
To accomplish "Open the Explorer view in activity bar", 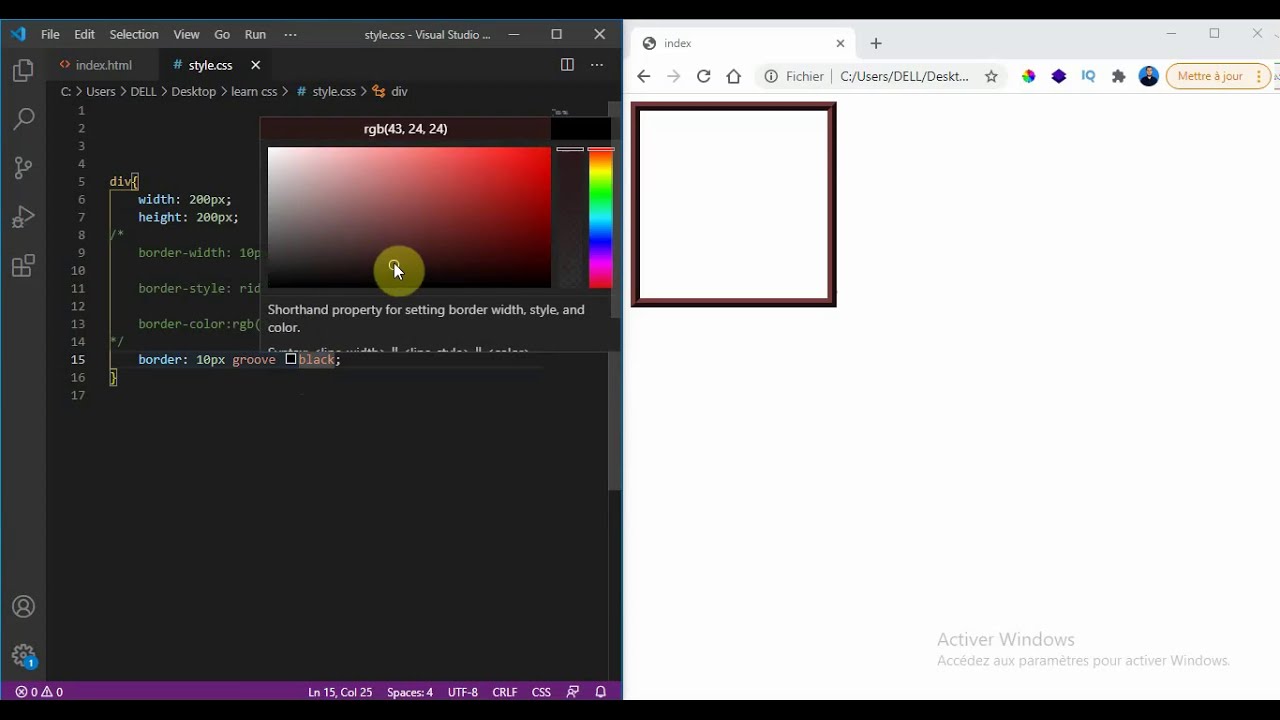I will tap(23, 71).
